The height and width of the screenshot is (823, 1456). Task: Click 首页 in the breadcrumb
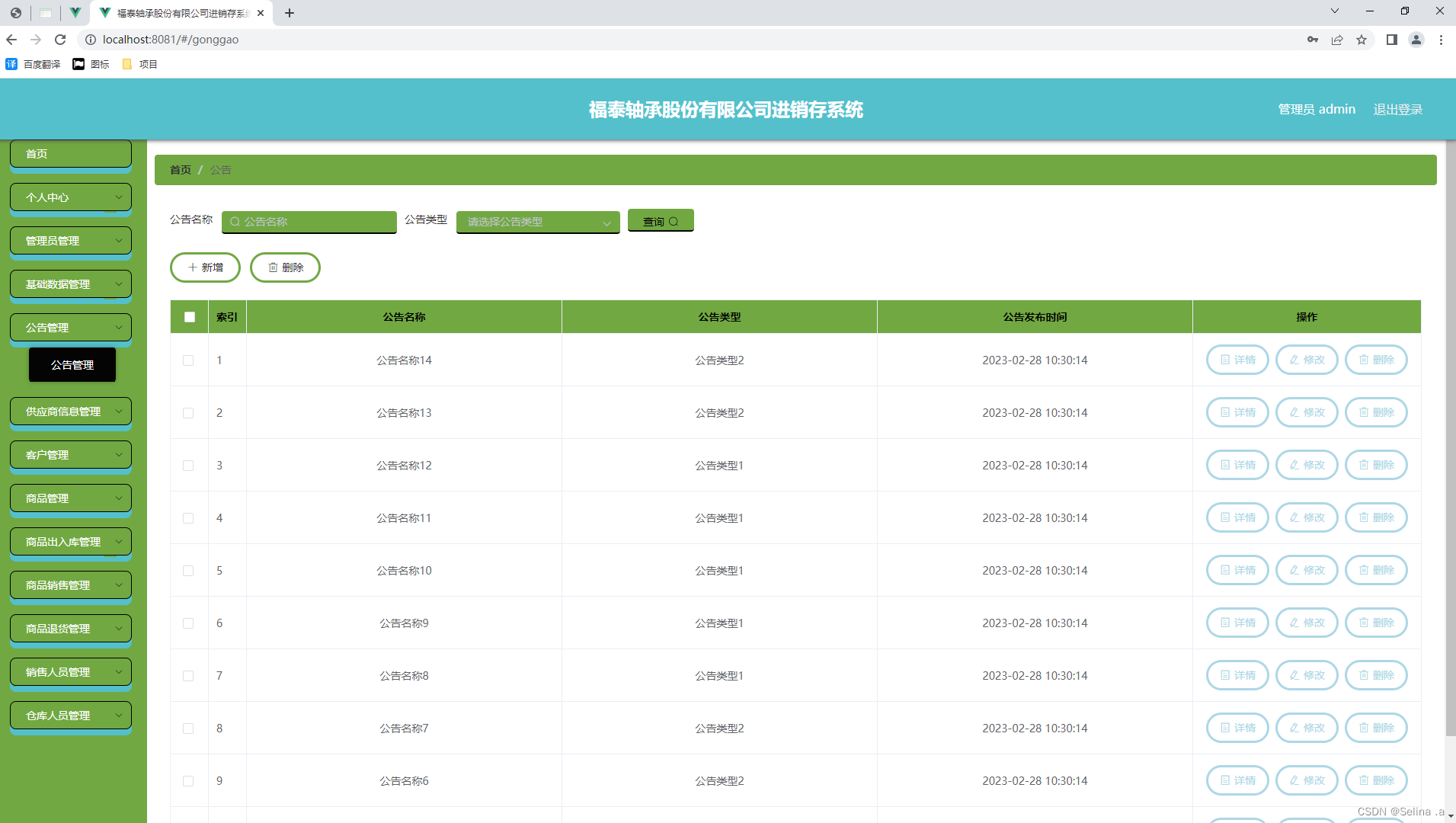coord(181,170)
